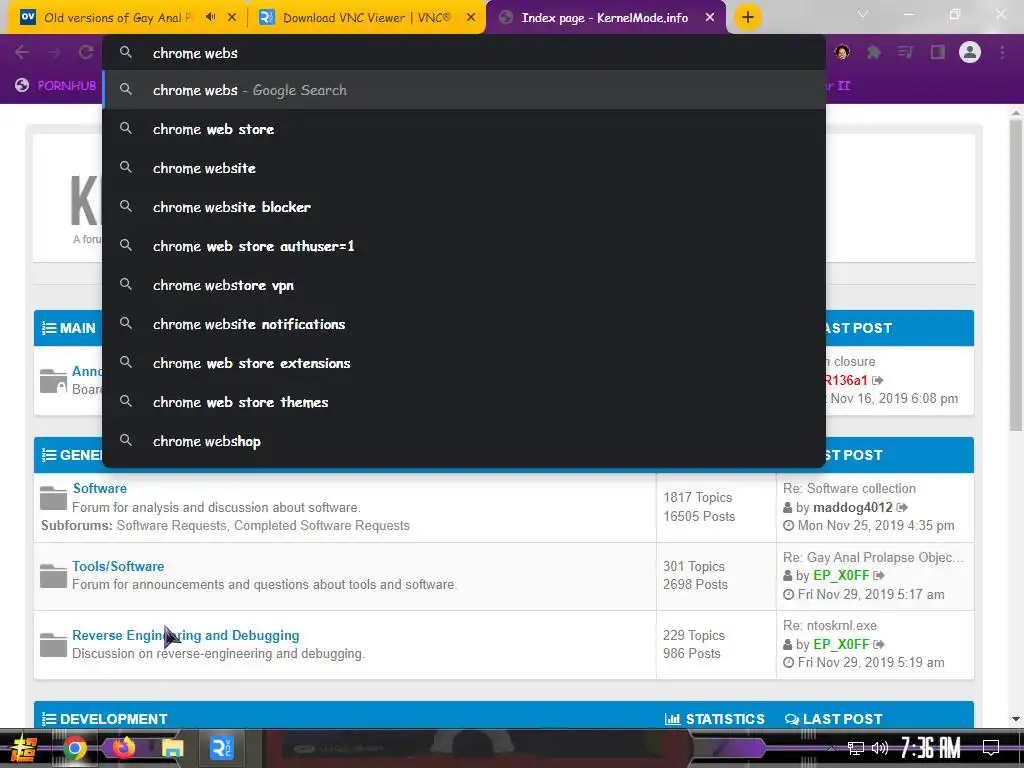Open EP_X0FF profile in Reverse Engineering row
Viewport: 1024px width, 768px height.
(841, 645)
